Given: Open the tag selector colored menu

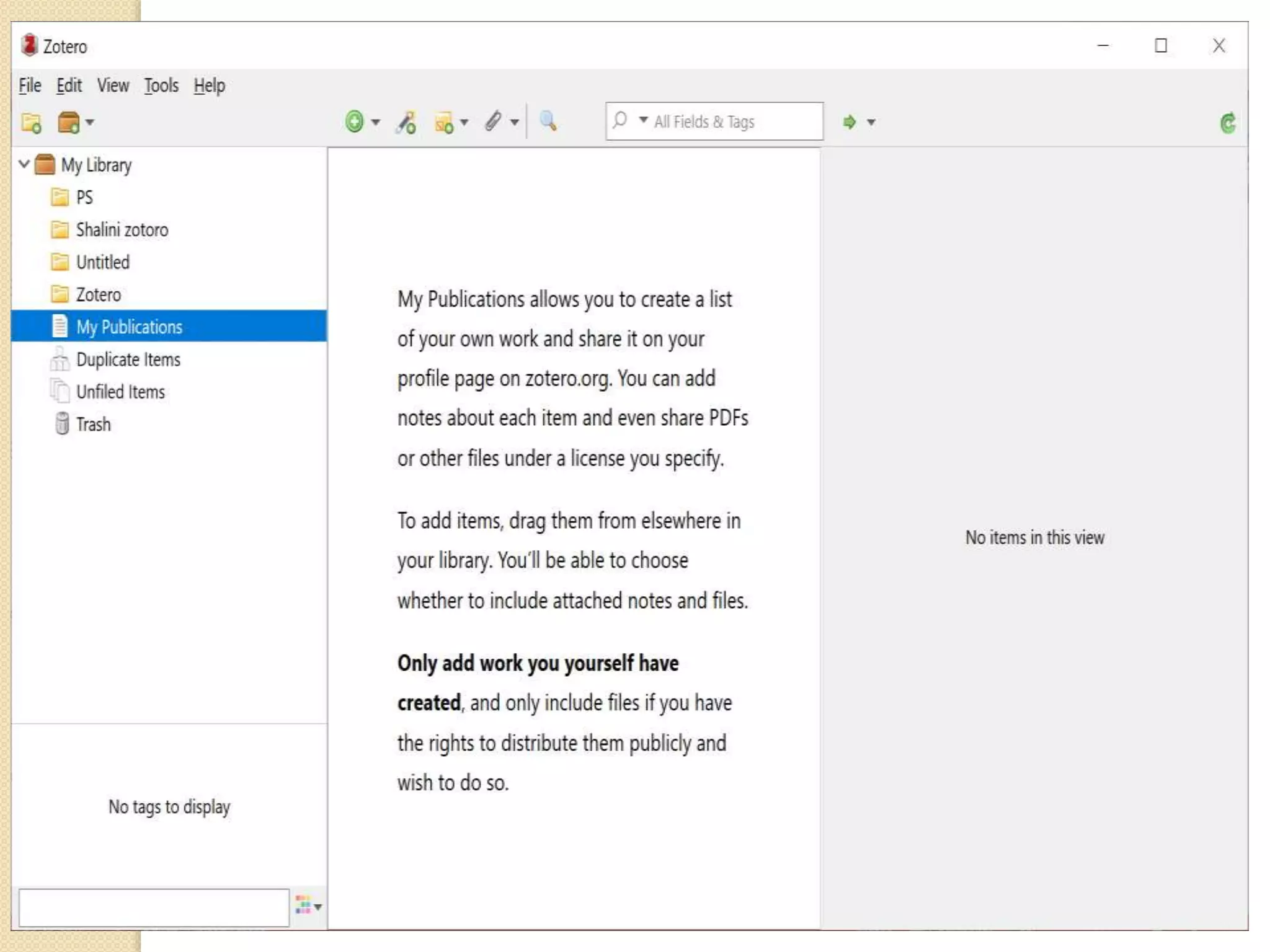Looking at the screenshot, I should (x=308, y=906).
